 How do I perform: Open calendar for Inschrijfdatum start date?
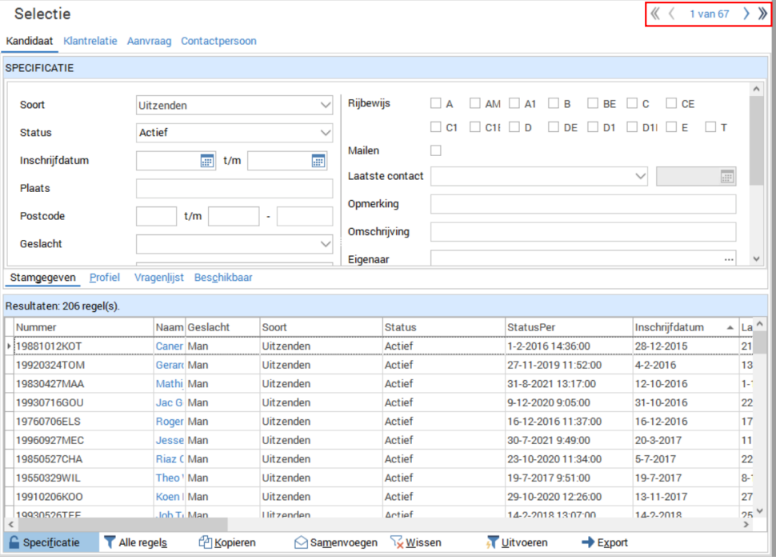pos(207,160)
